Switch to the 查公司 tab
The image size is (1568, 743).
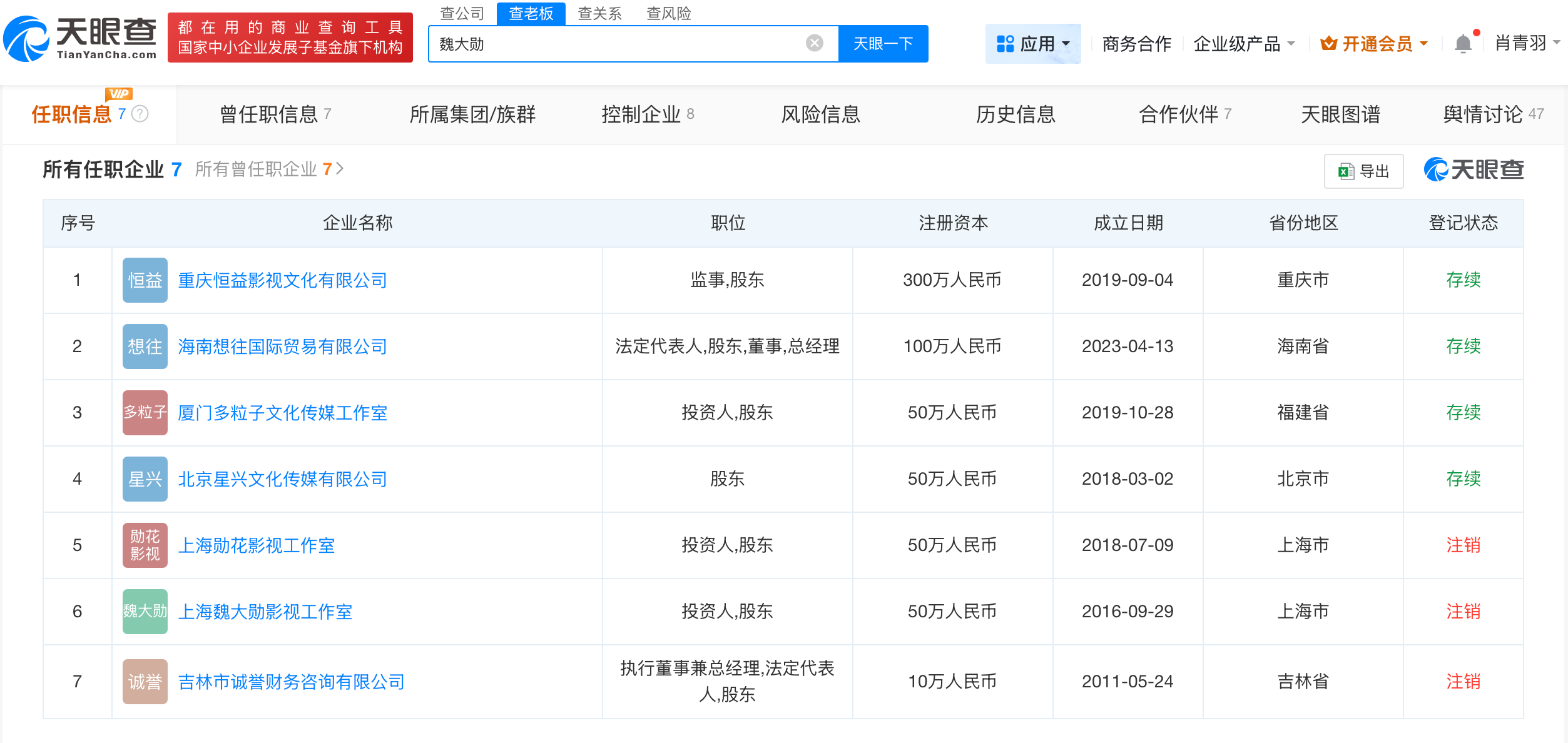click(461, 13)
